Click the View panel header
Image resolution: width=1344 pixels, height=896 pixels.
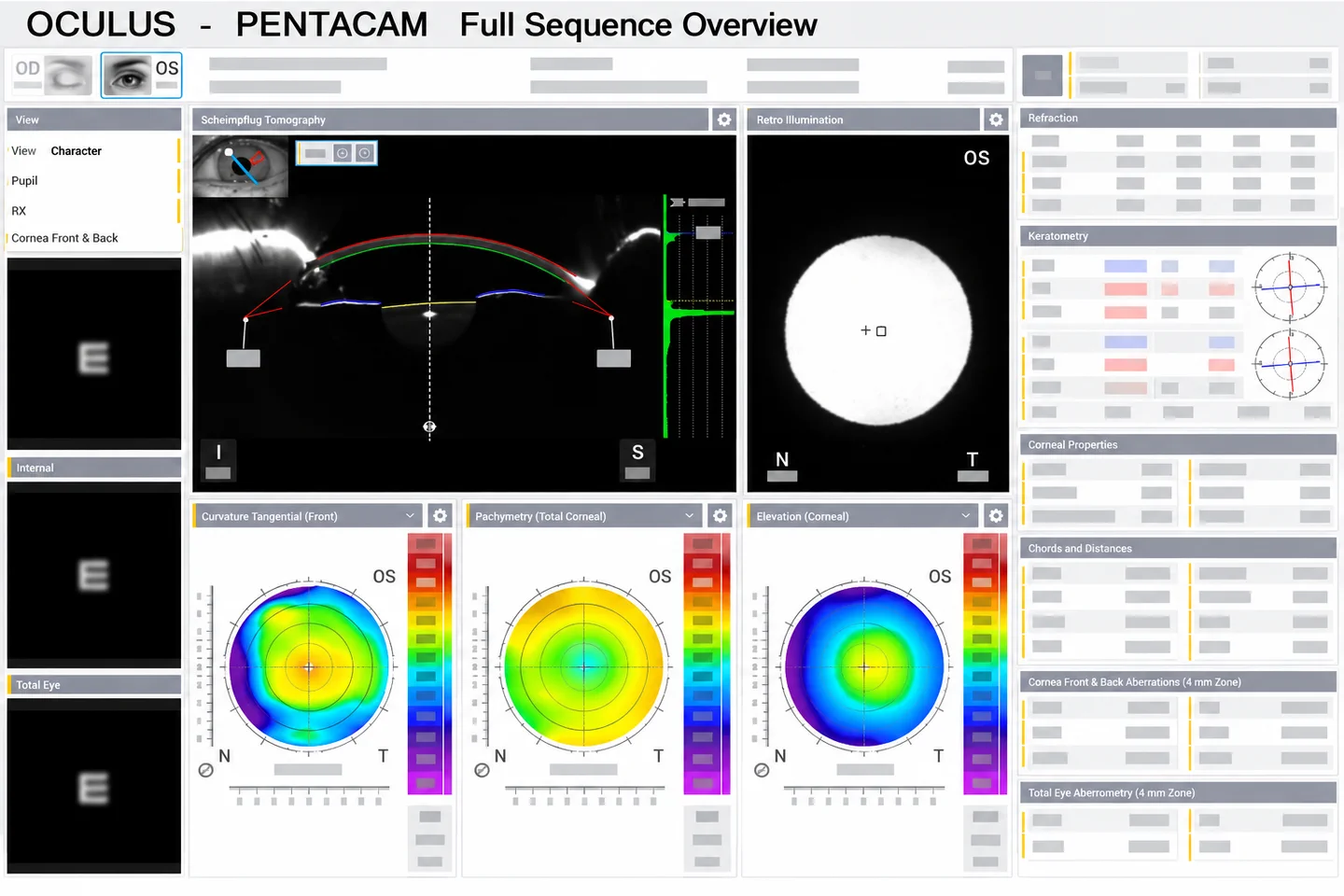pyautogui.click(x=94, y=119)
